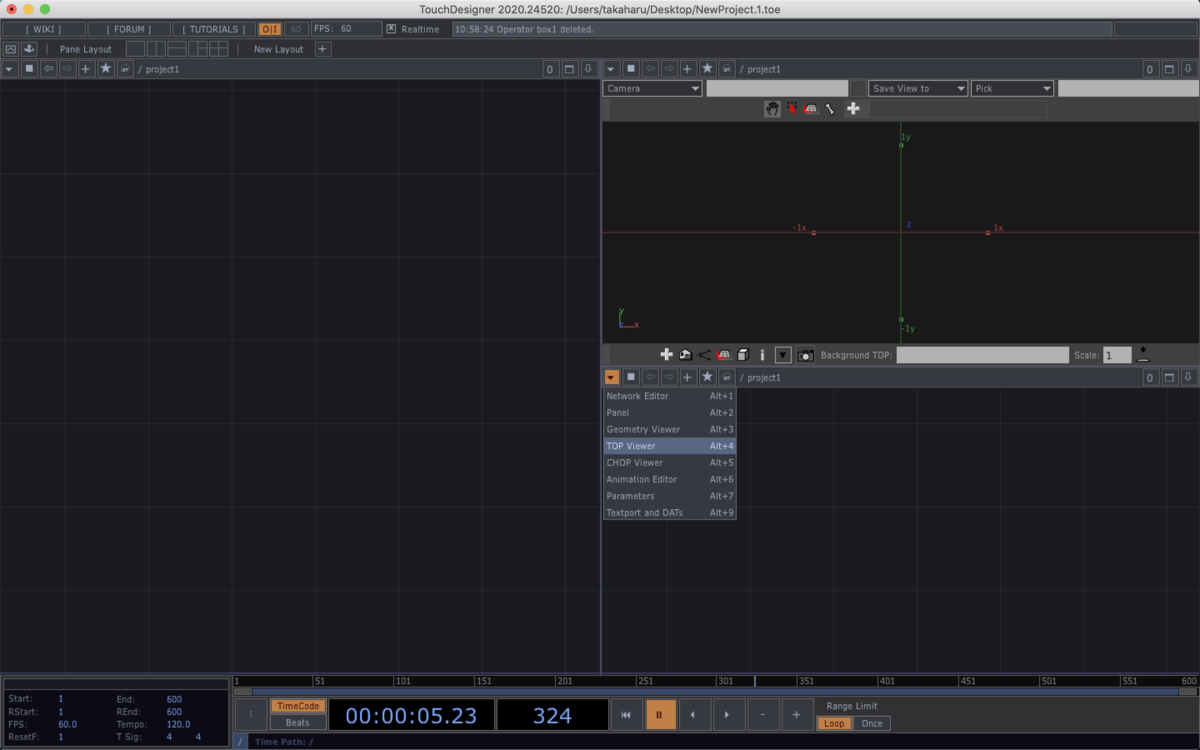
Task: Open the WIKI link
Action: click(x=42, y=29)
